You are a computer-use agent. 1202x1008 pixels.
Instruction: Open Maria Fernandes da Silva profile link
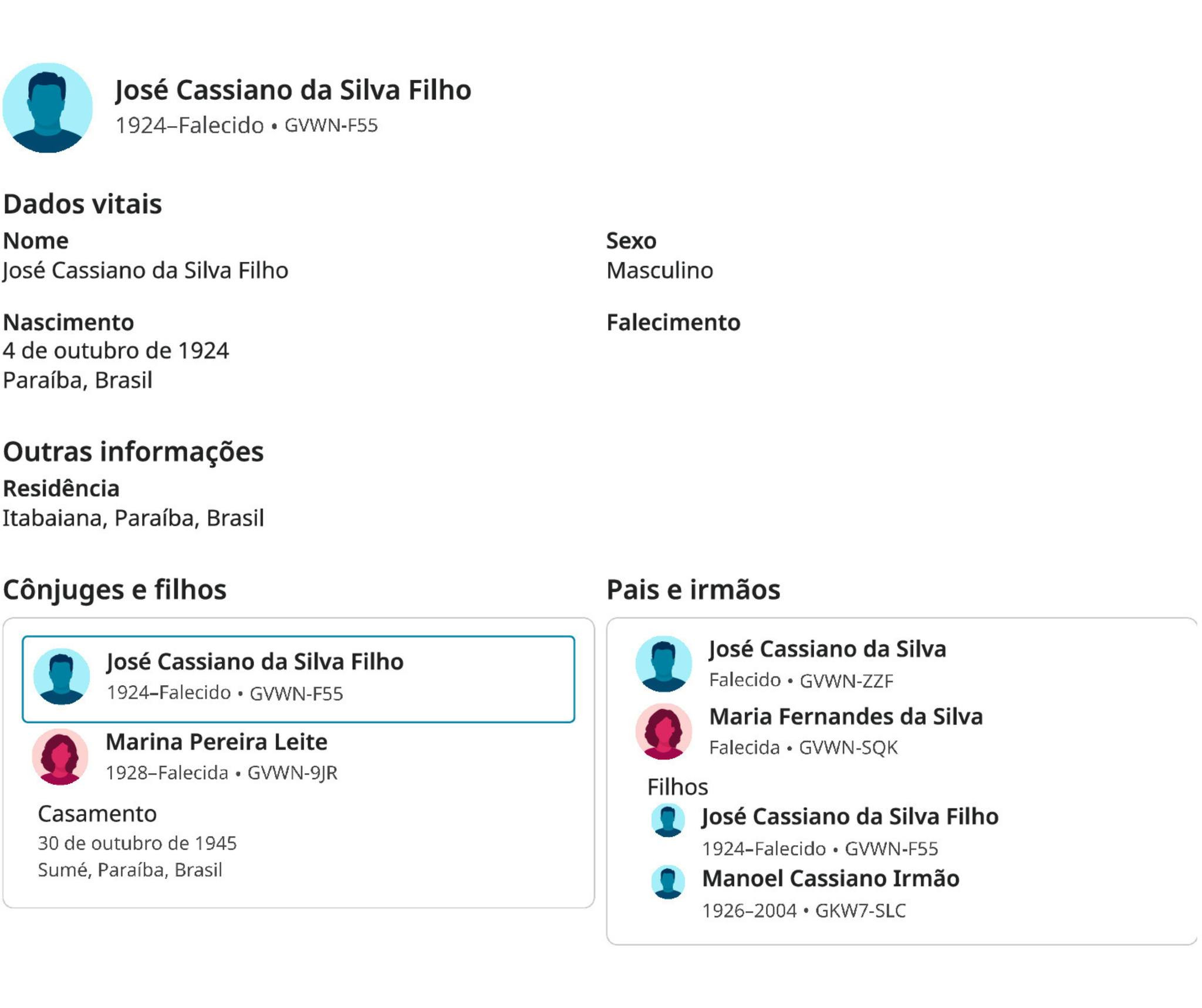click(x=846, y=716)
